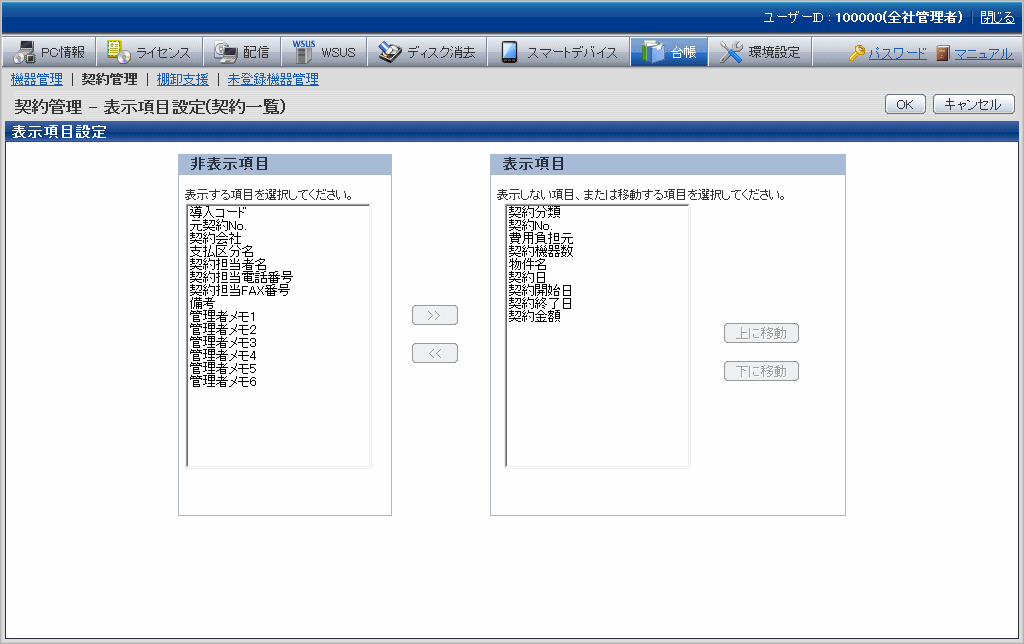Viewport: 1024px width, 644px height.
Task: Open the PC情報 tab icon
Action: 25,52
